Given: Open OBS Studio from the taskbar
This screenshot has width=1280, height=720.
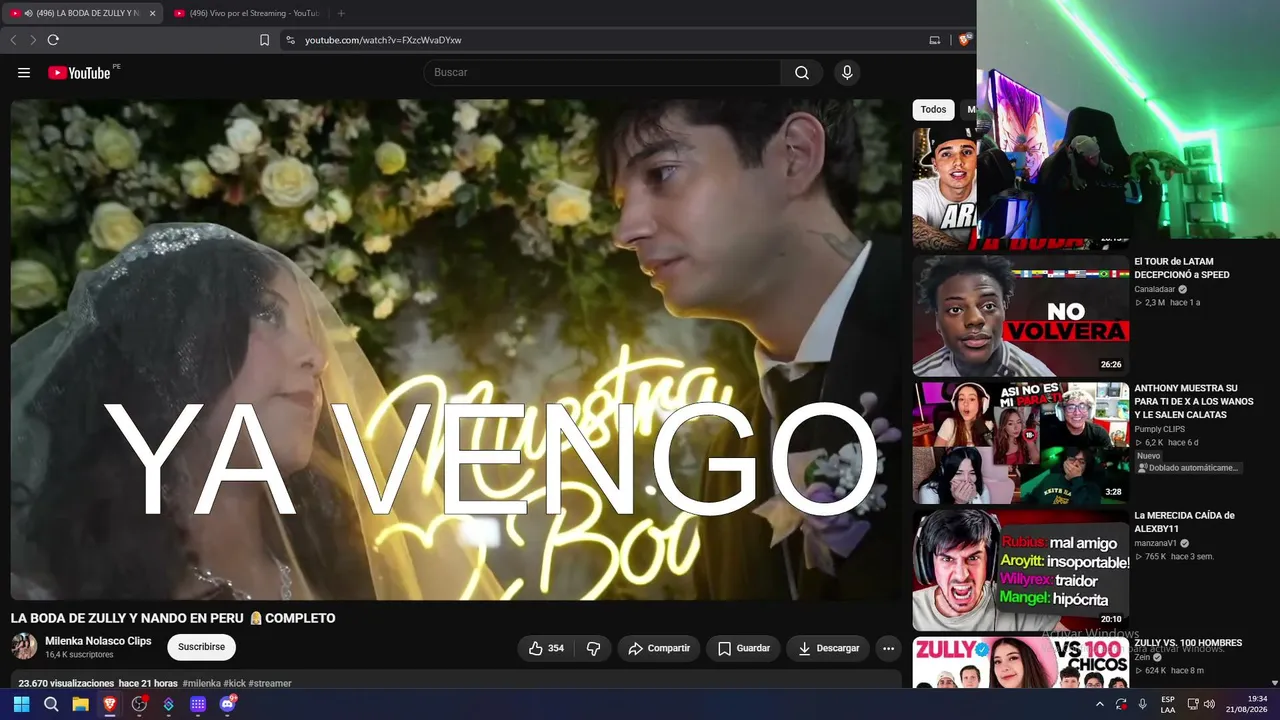Looking at the screenshot, I should pyautogui.click(x=139, y=704).
